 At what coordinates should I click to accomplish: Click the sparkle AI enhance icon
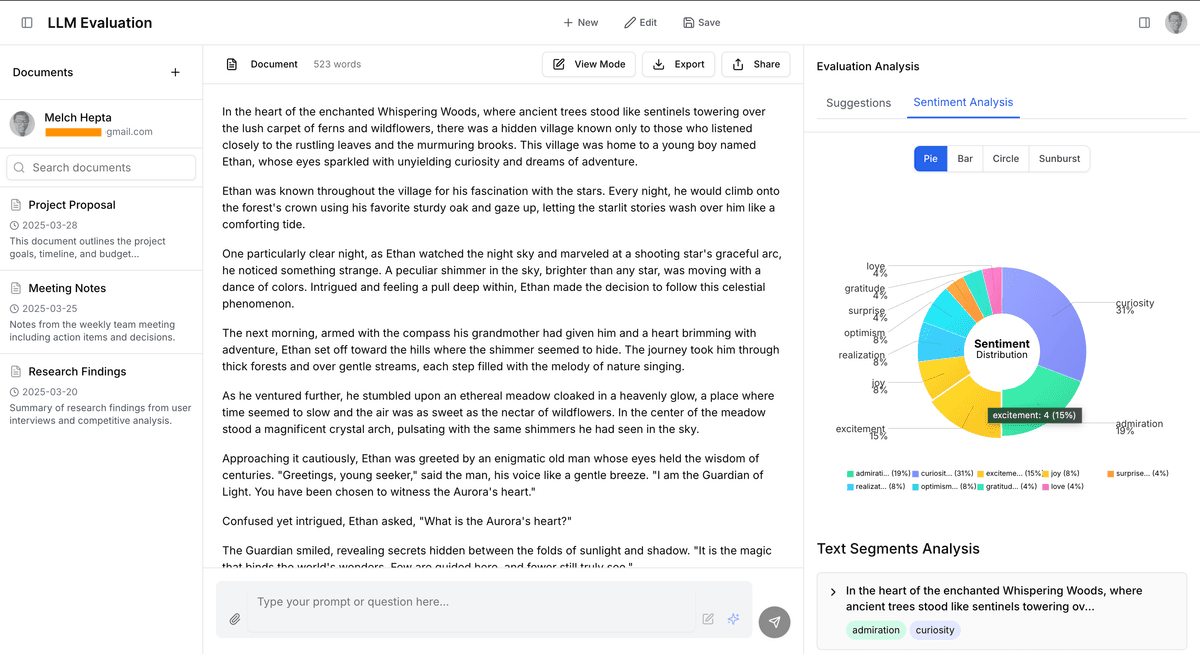point(733,619)
